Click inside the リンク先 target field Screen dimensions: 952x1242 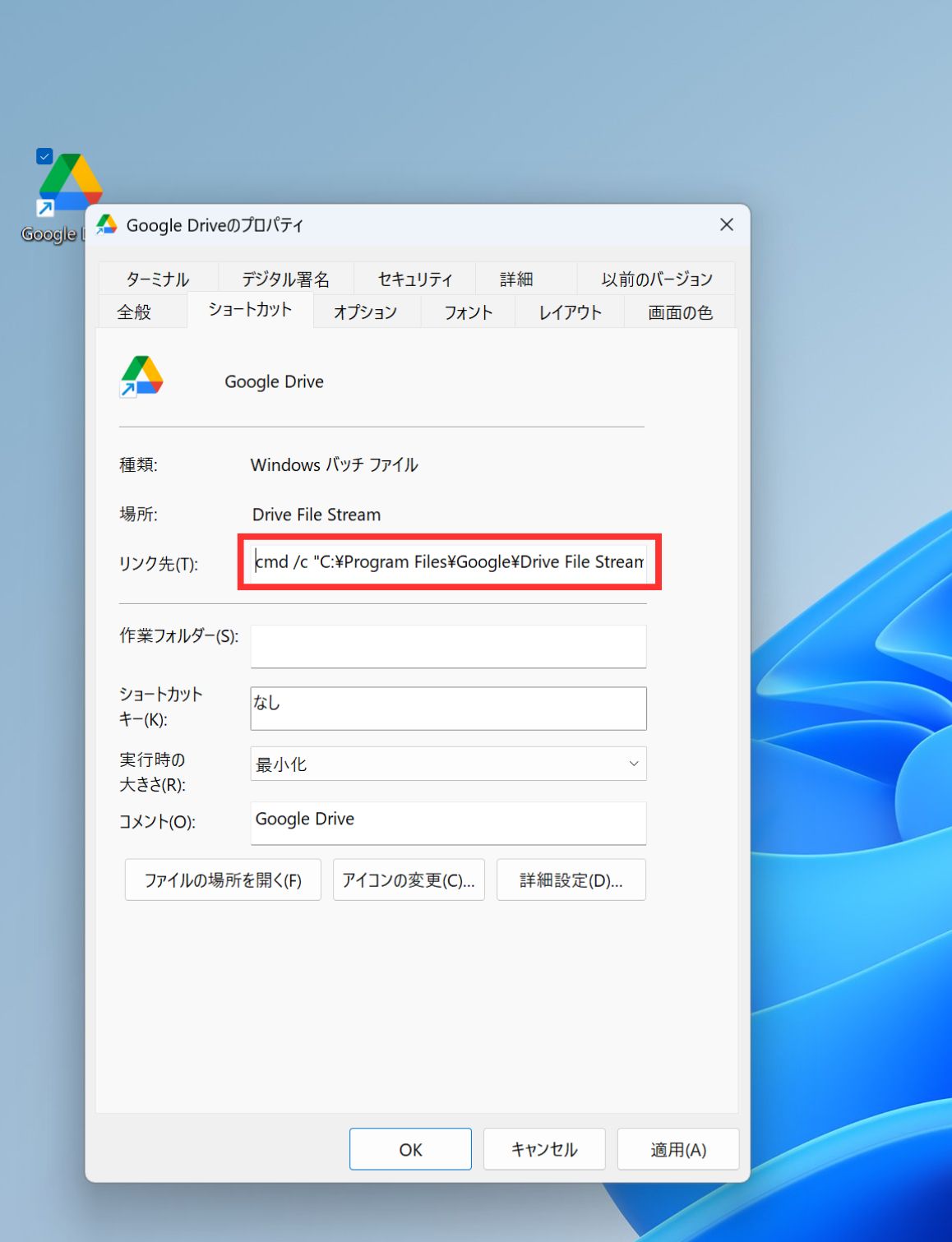click(448, 562)
